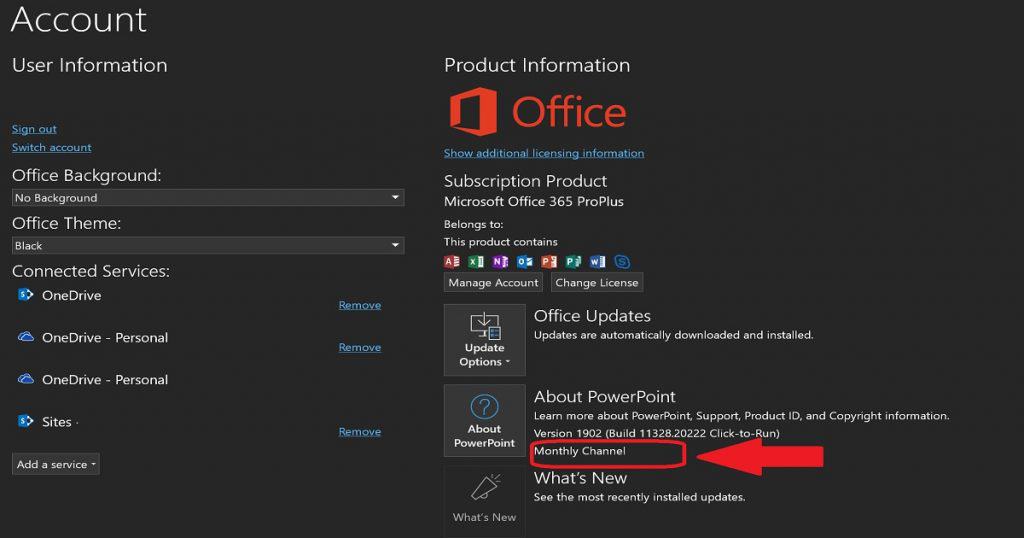The height and width of the screenshot is (538, 1024).
Task: Click the Belongs to label
Action: click(473, 225)
